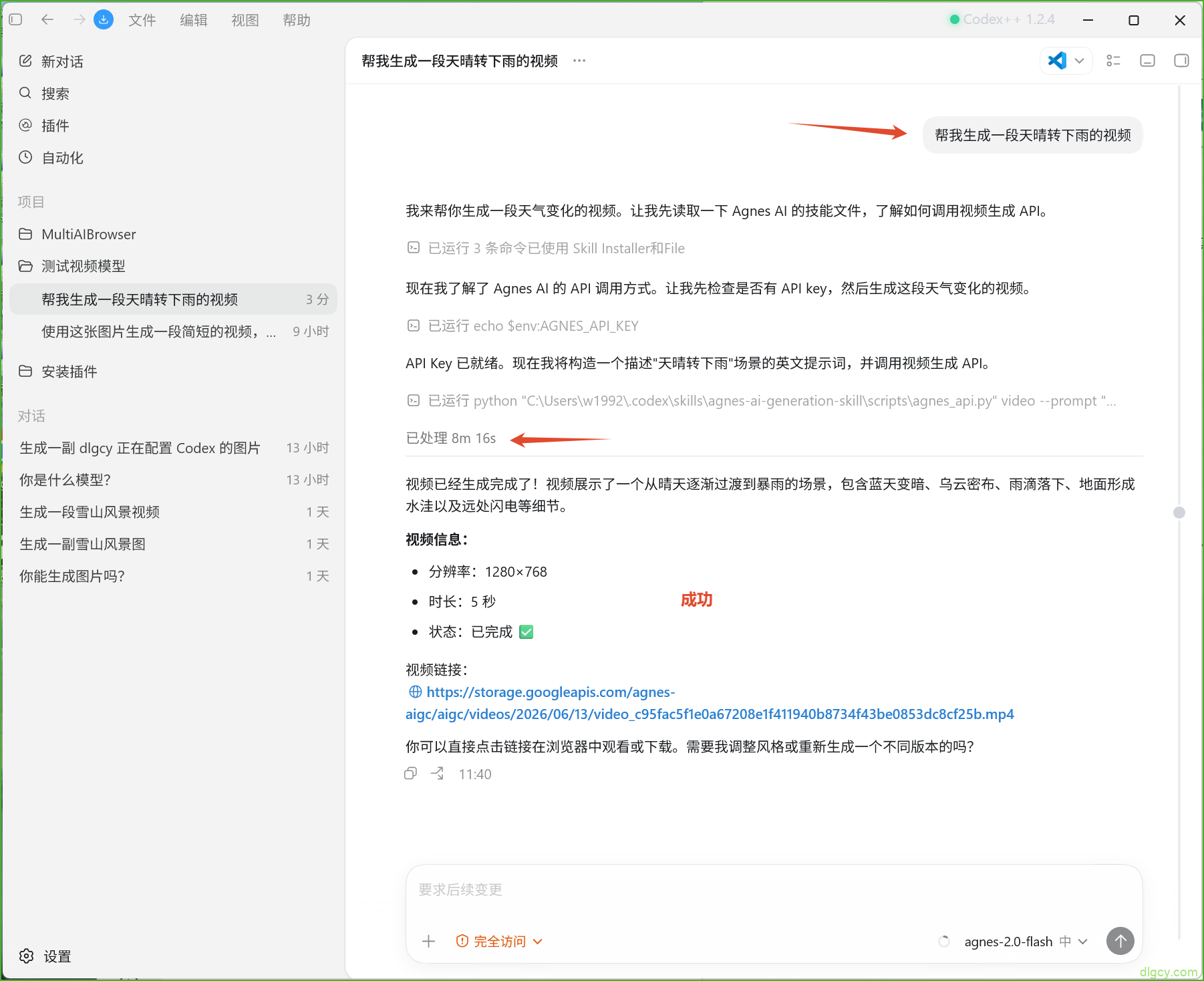Open the 生成一段雪山风景视频 conversation
Screen dimensions: 1204x981
pos(174,512)
